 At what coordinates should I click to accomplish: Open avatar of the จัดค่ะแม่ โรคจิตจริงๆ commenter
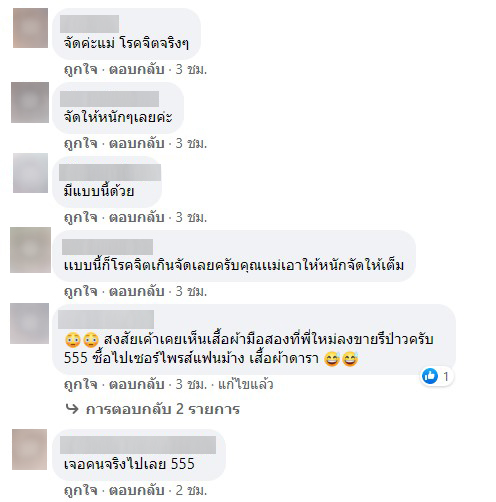30,28
